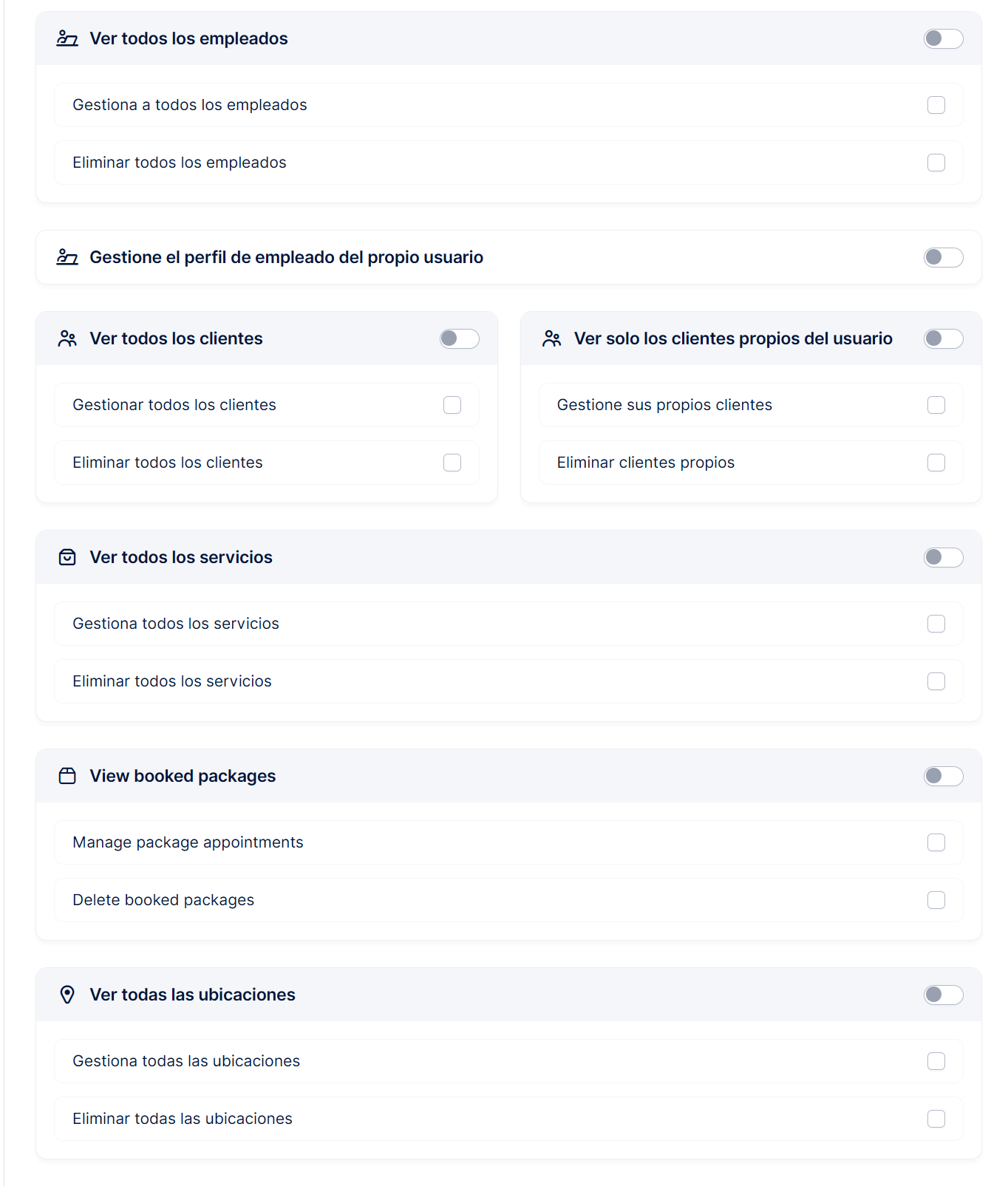Turn on Gestione el perfil de empleado toggle
The height and width of the screenshot is (1186, 1008).
point(943,257)
